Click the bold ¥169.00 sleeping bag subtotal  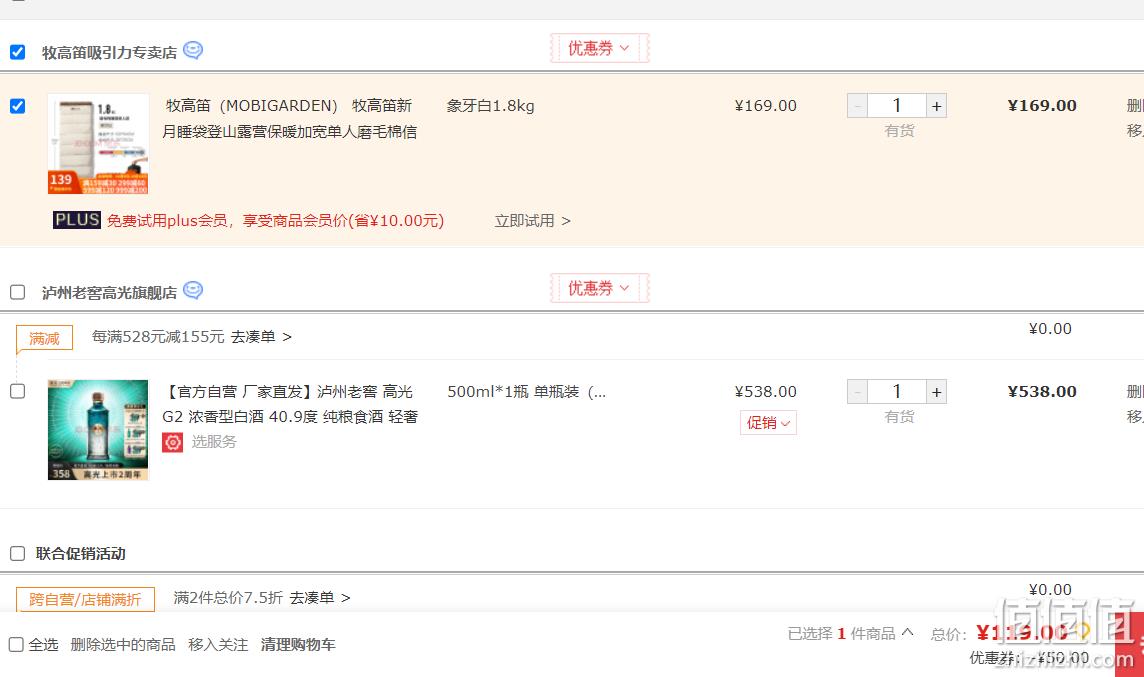1042,106
